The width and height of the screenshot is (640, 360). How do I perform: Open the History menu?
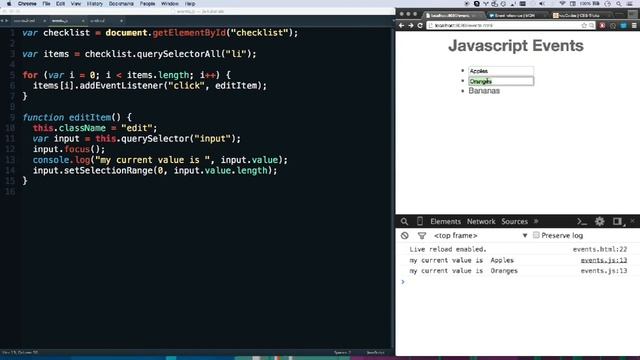(x=95, y=4)
